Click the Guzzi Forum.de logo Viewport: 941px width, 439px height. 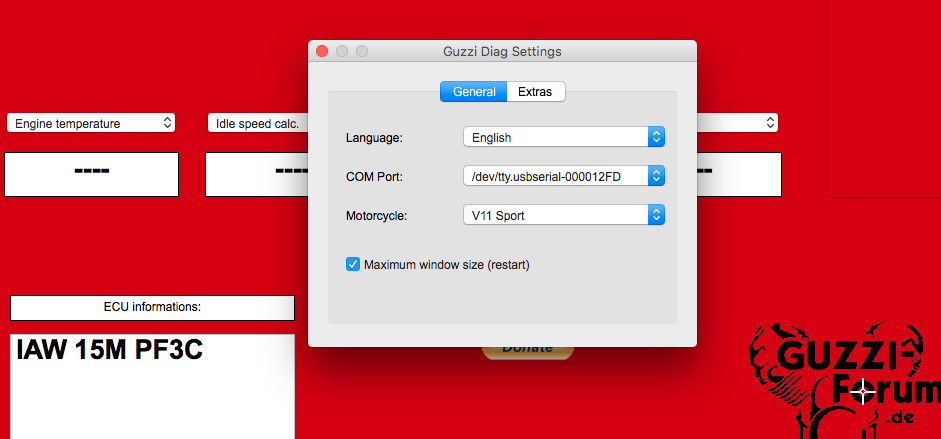point(845,381)
